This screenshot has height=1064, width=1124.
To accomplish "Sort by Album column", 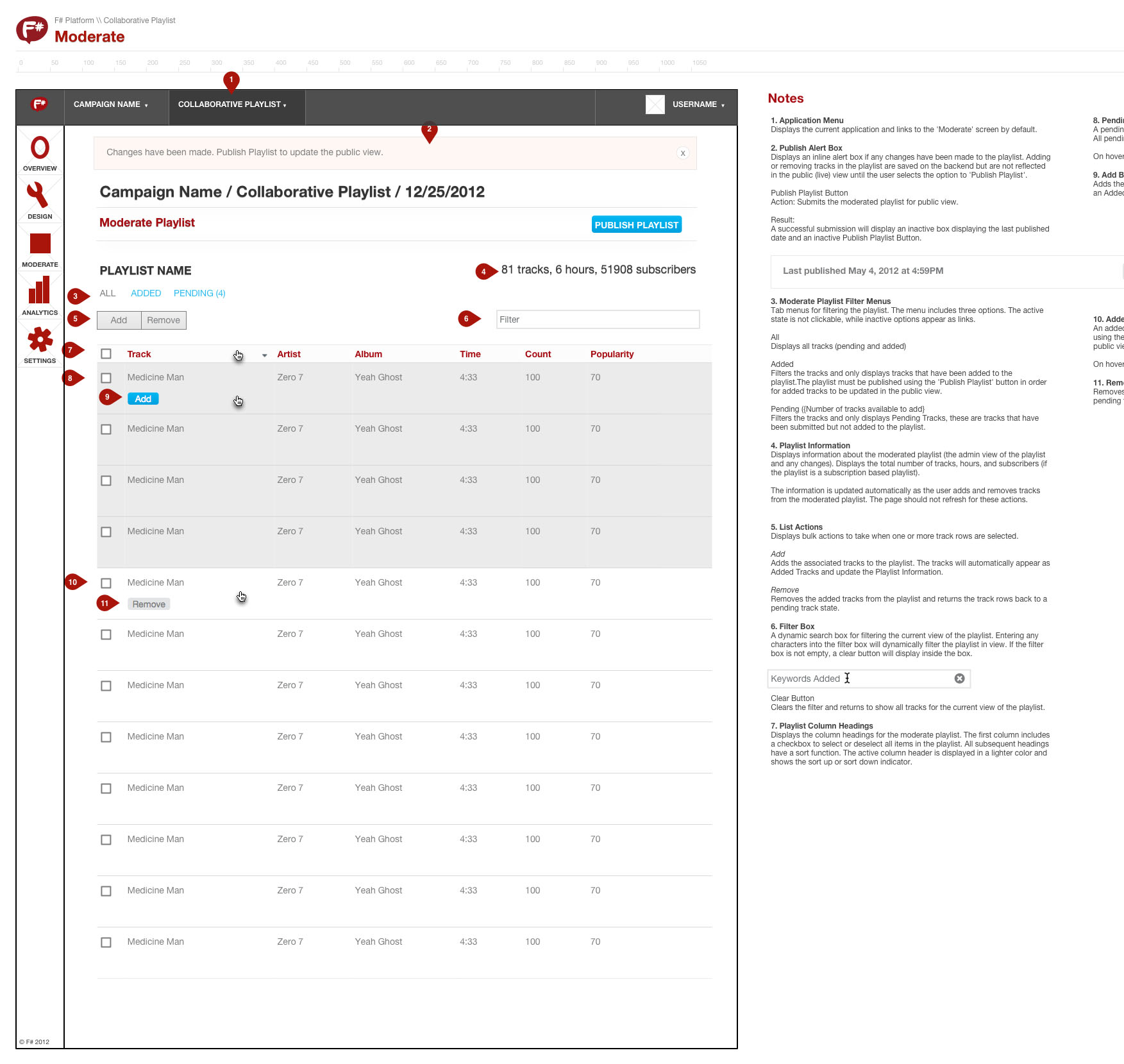I will coord(368,354).
